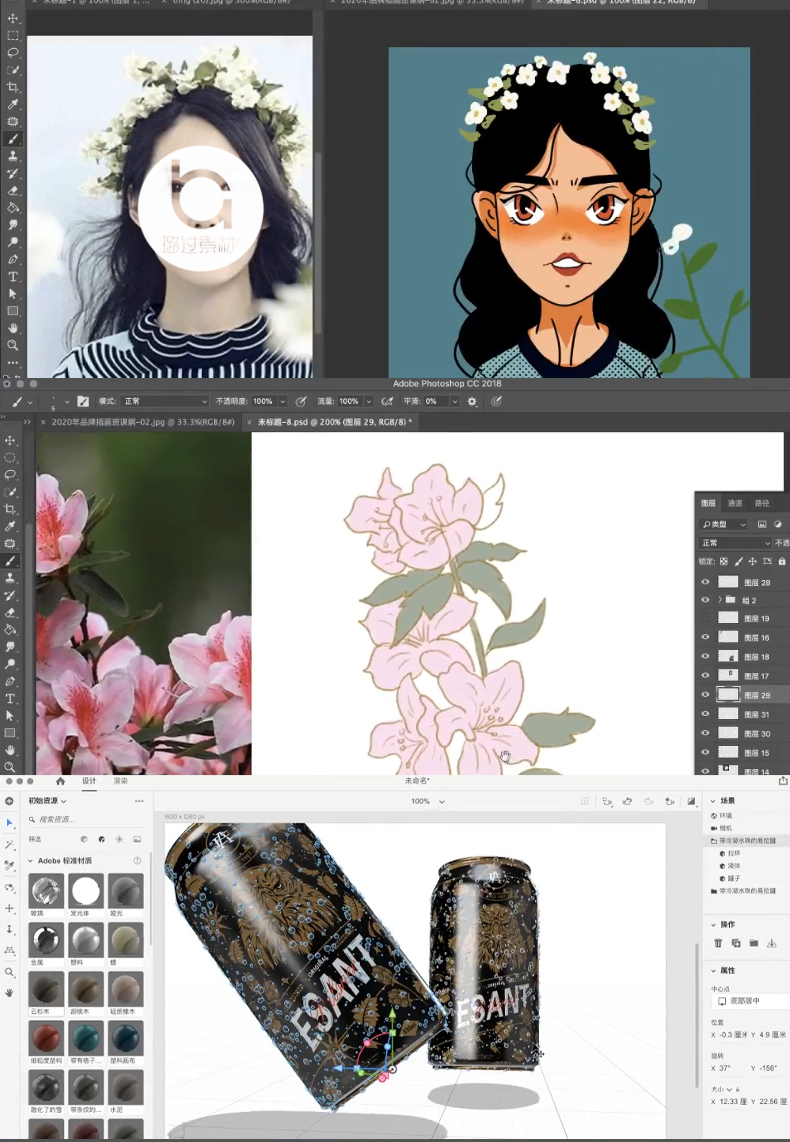Hide group 组 2 with its eye icon

[x=705, y=600]
